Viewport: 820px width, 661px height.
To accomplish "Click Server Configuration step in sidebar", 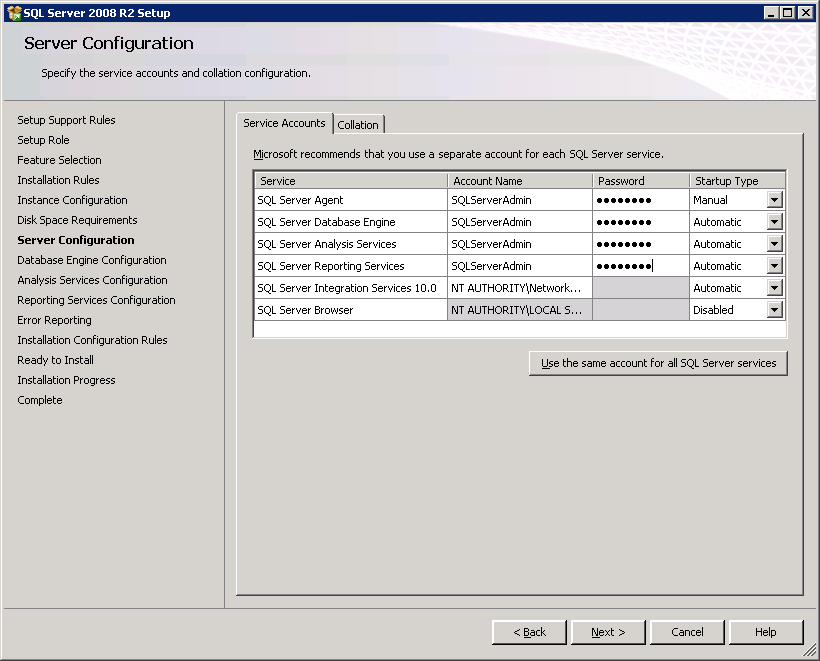I will tap(76, 240).
